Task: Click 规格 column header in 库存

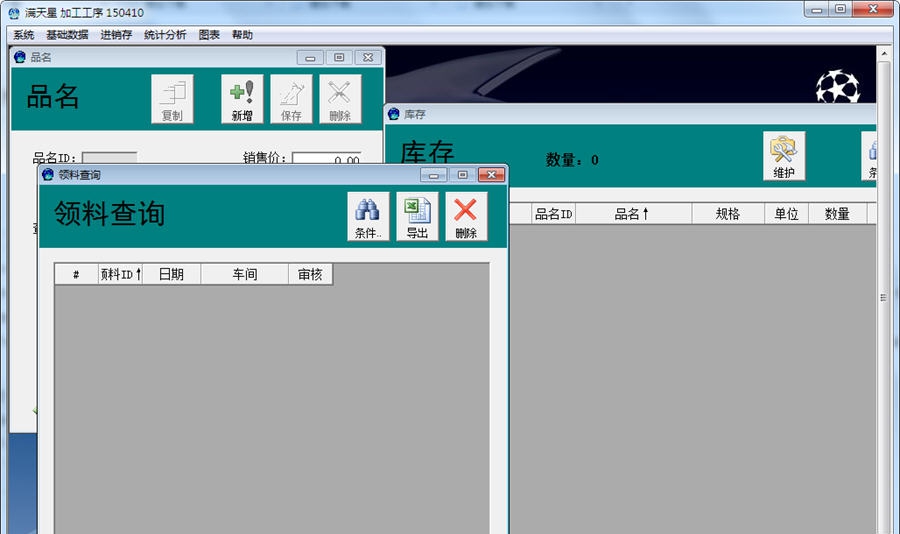Action: (728, 214)
